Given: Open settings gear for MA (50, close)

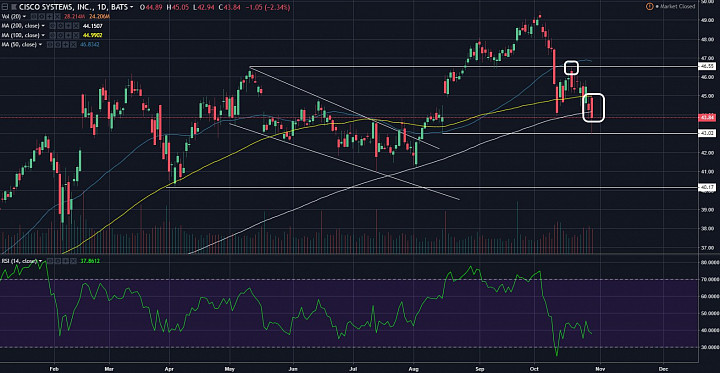Looking at the screenshot, I should 57,45.
